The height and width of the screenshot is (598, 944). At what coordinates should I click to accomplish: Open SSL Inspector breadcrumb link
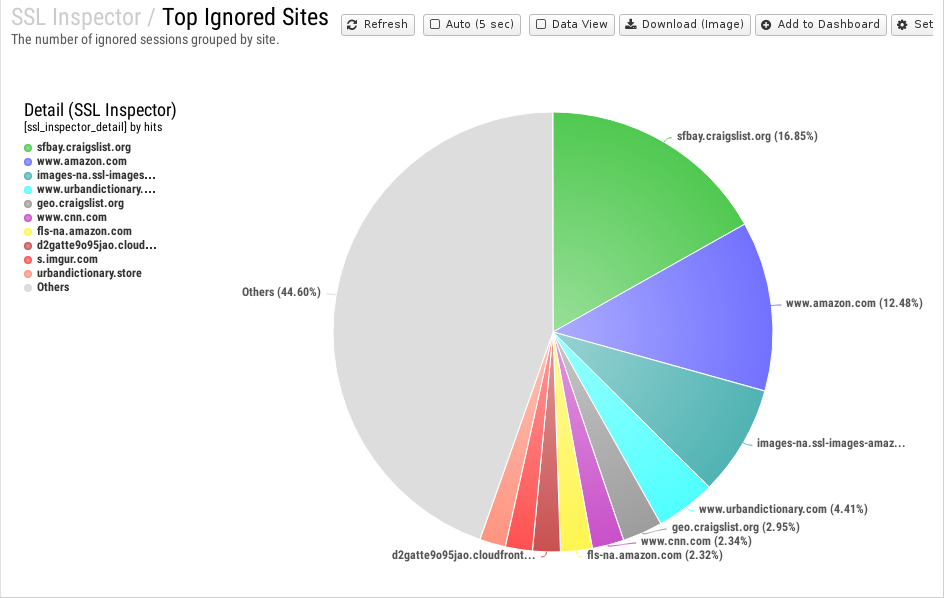[x=76, y=17]
